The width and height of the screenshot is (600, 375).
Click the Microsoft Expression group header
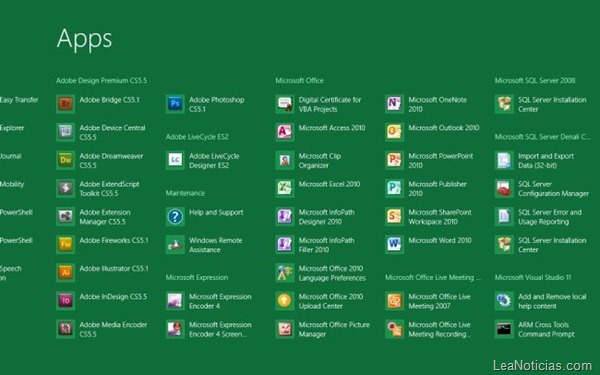coord(197,277)
